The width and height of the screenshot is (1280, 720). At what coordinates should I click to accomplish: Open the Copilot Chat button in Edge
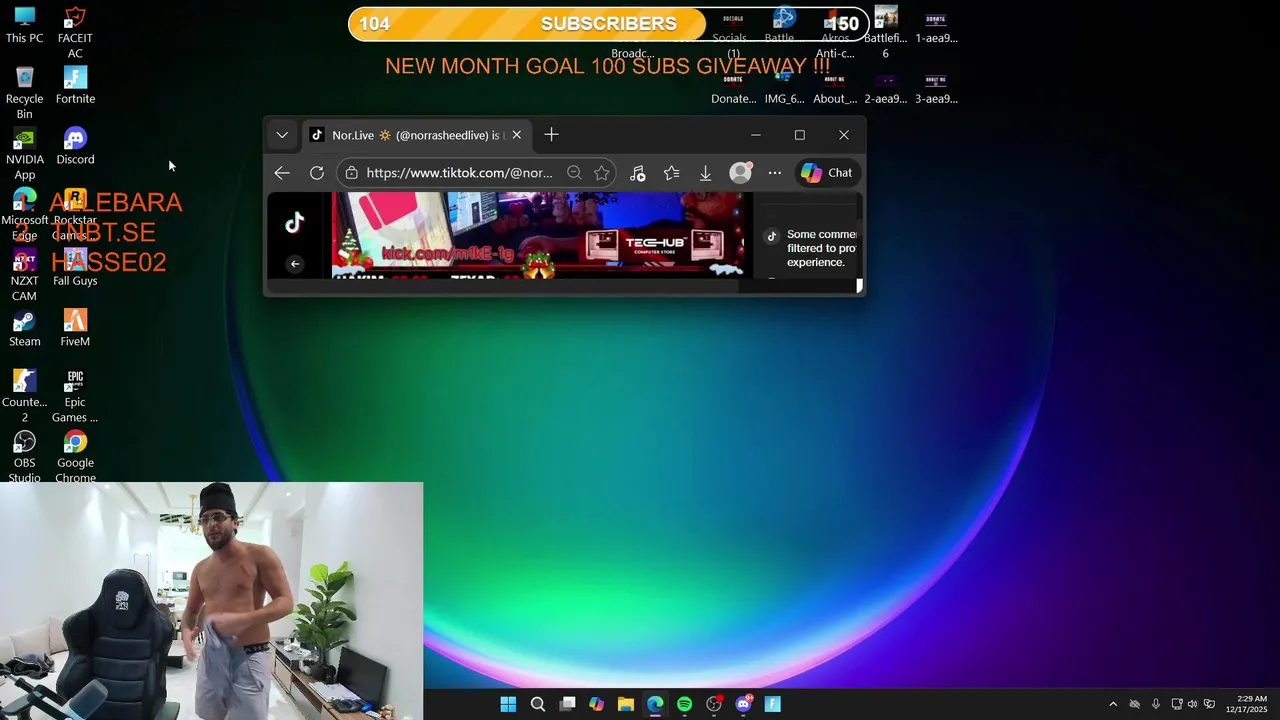827,173
